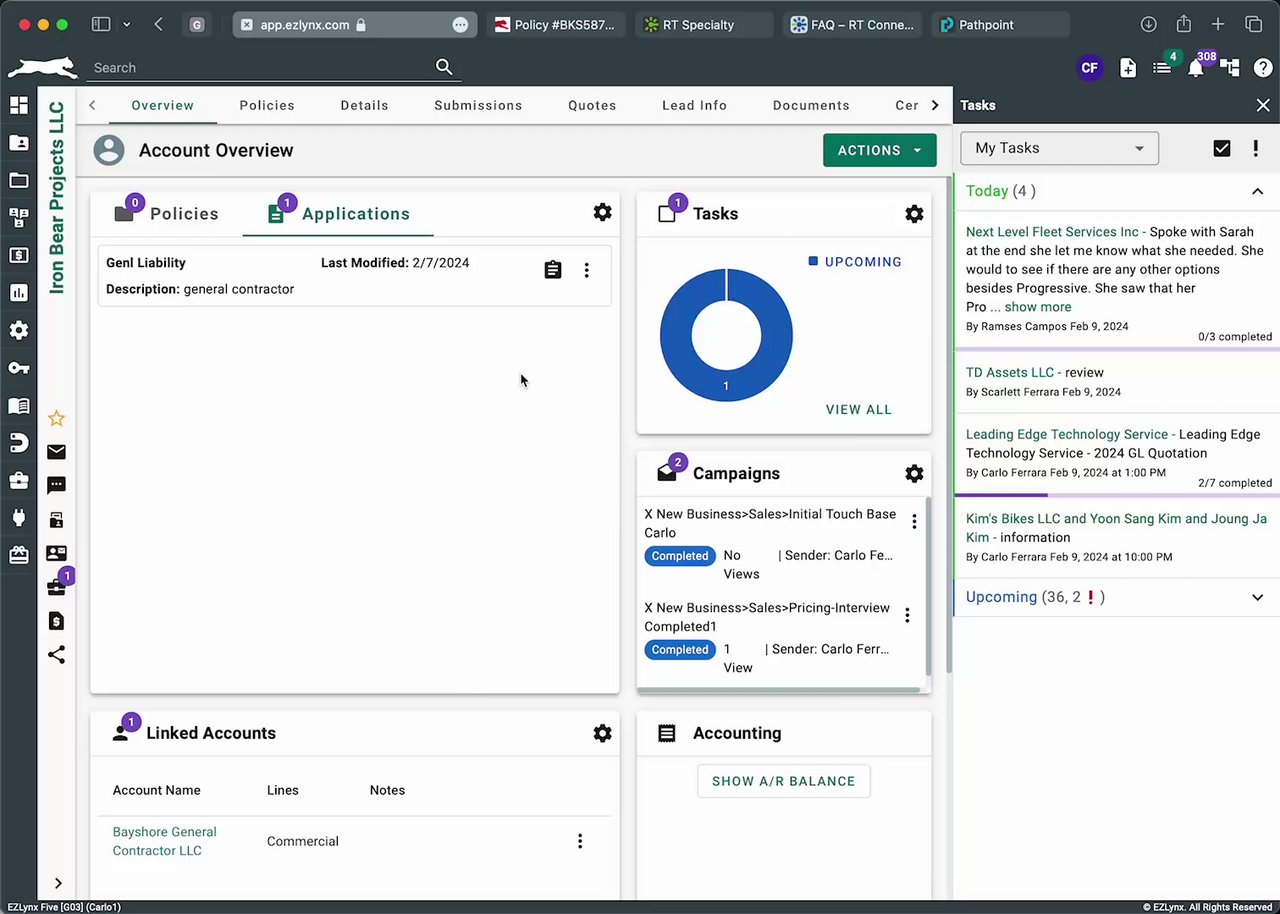The image size is (1280, 914).
Task: Toggle the UPCOMING legend in Tasks chart
Action: coord(855,262)
